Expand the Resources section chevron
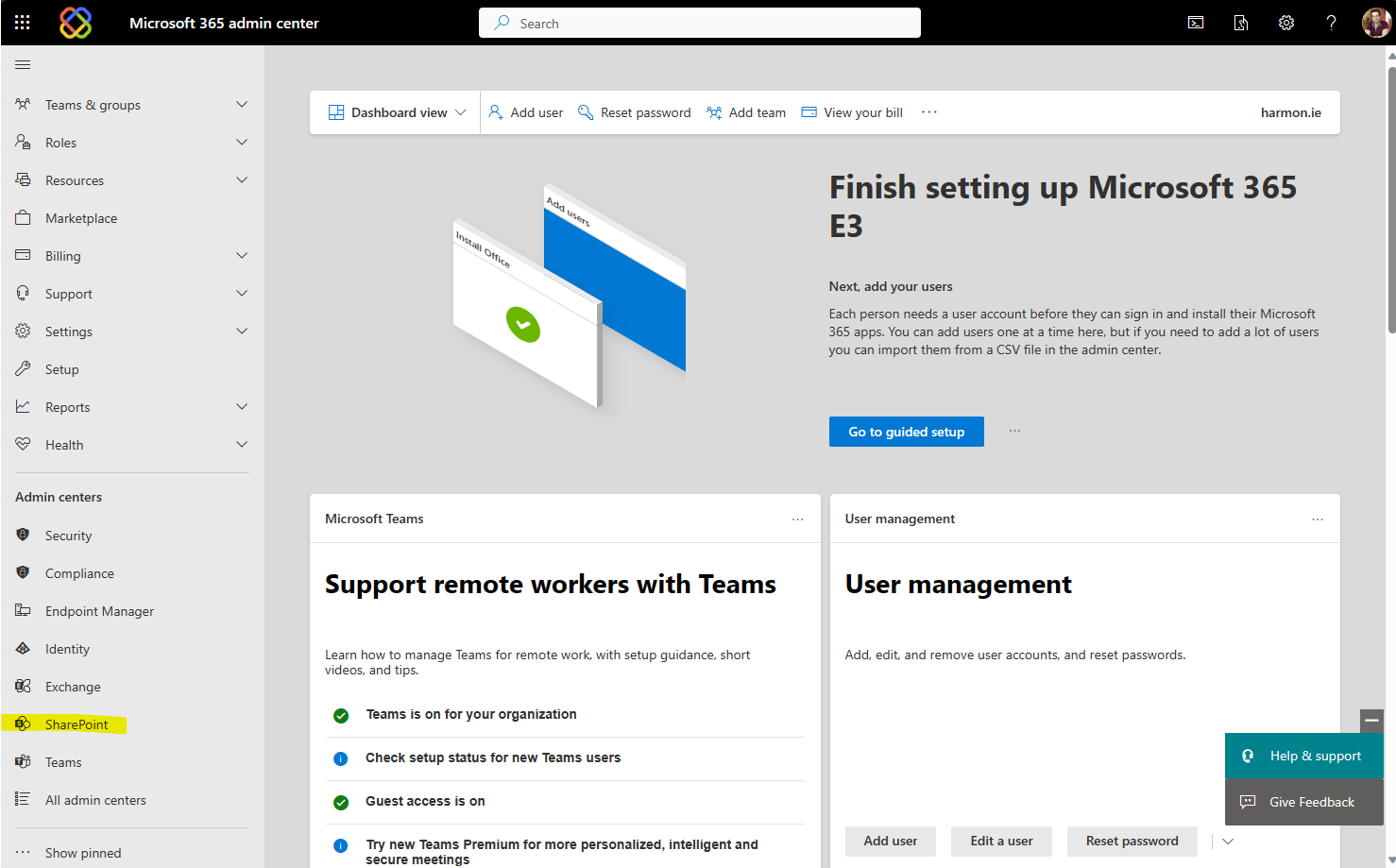Viewport: 1396px width, 868px height. point(242,179)
